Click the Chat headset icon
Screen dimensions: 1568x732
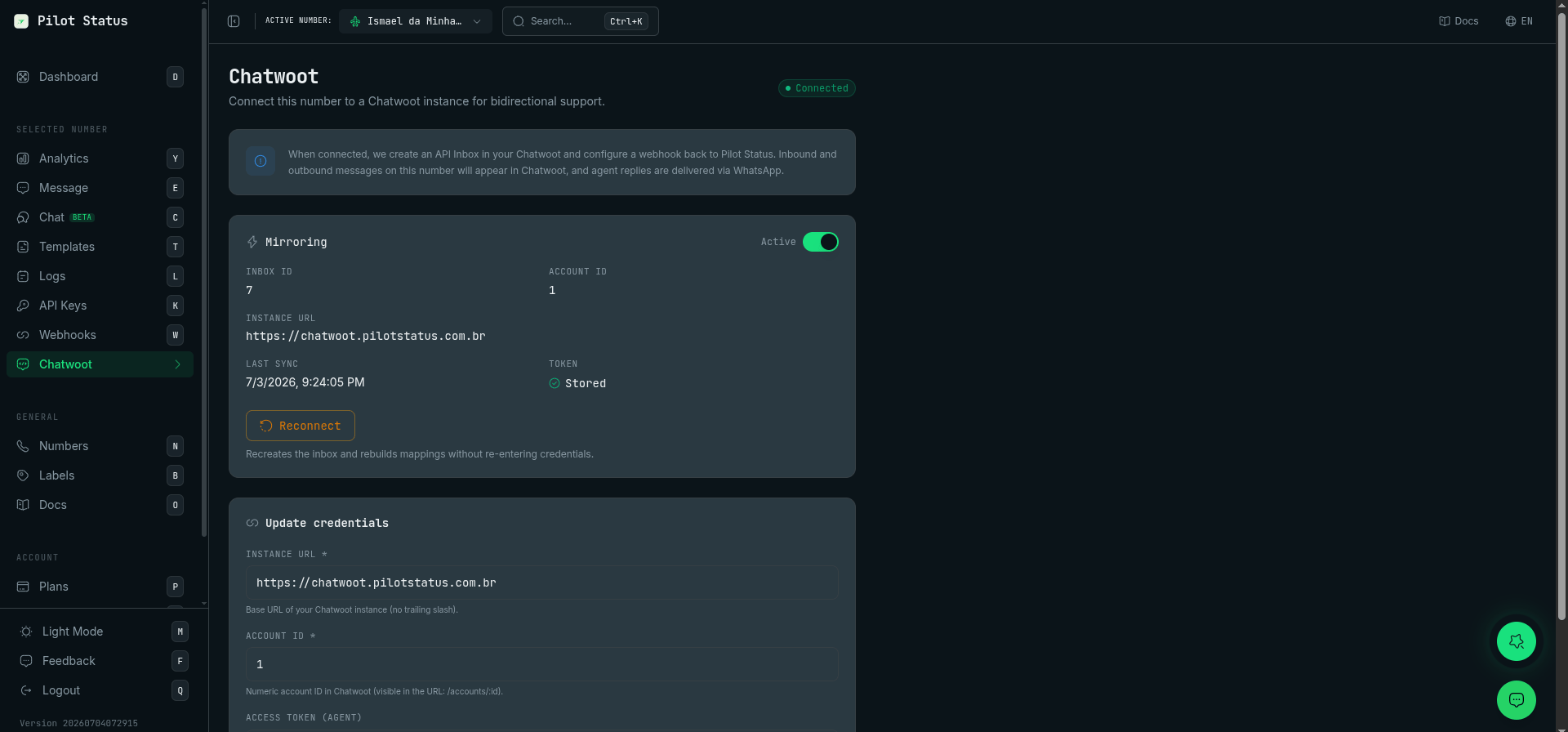(23, 217)
